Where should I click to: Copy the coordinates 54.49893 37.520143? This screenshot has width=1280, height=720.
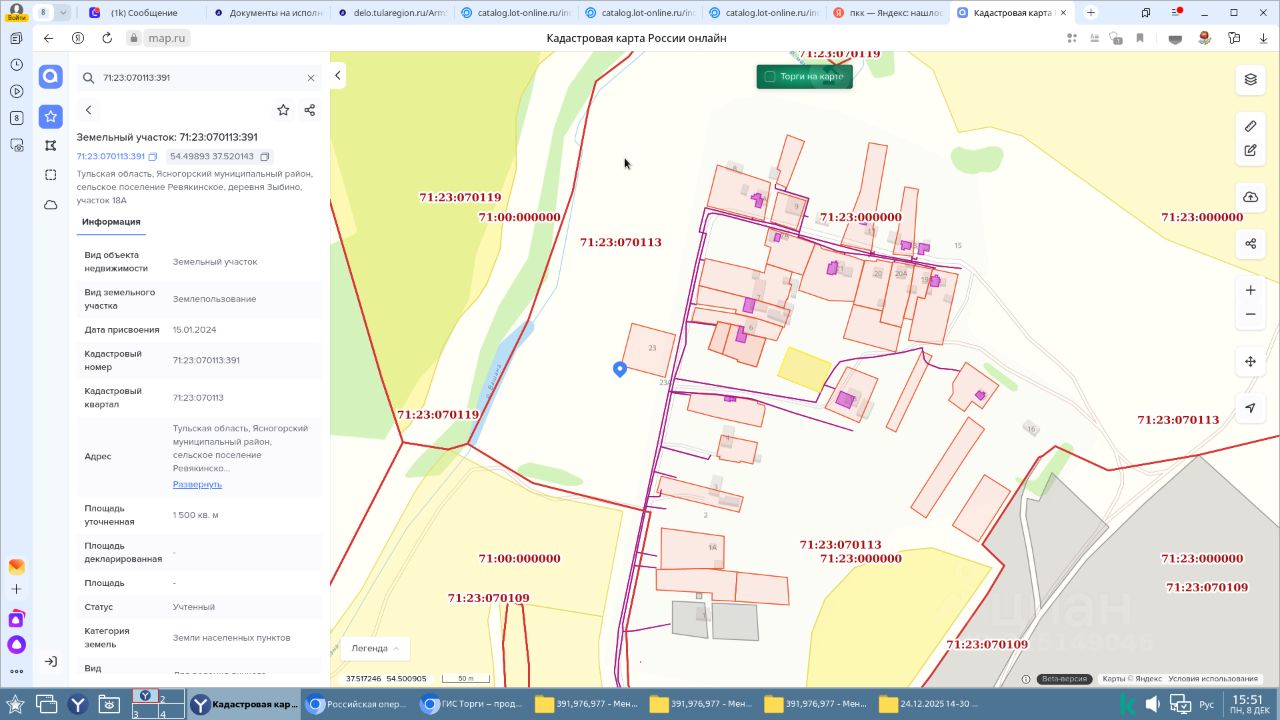tap(265, 157)
